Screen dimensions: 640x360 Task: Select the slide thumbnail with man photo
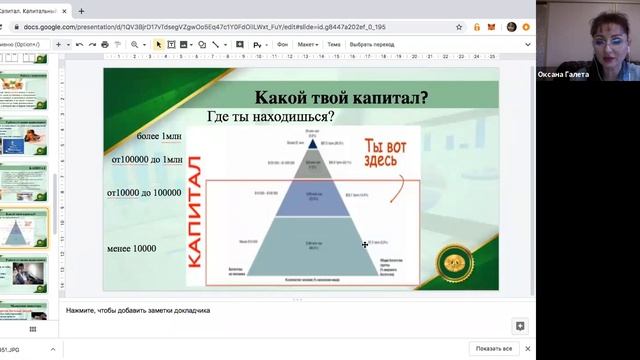click(24, 276)
